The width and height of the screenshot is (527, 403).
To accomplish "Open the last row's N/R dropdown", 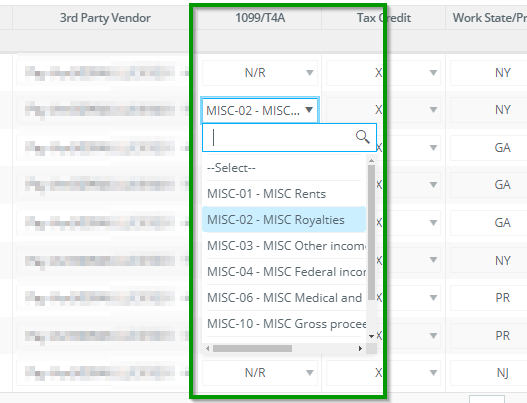I will (260, 372).
